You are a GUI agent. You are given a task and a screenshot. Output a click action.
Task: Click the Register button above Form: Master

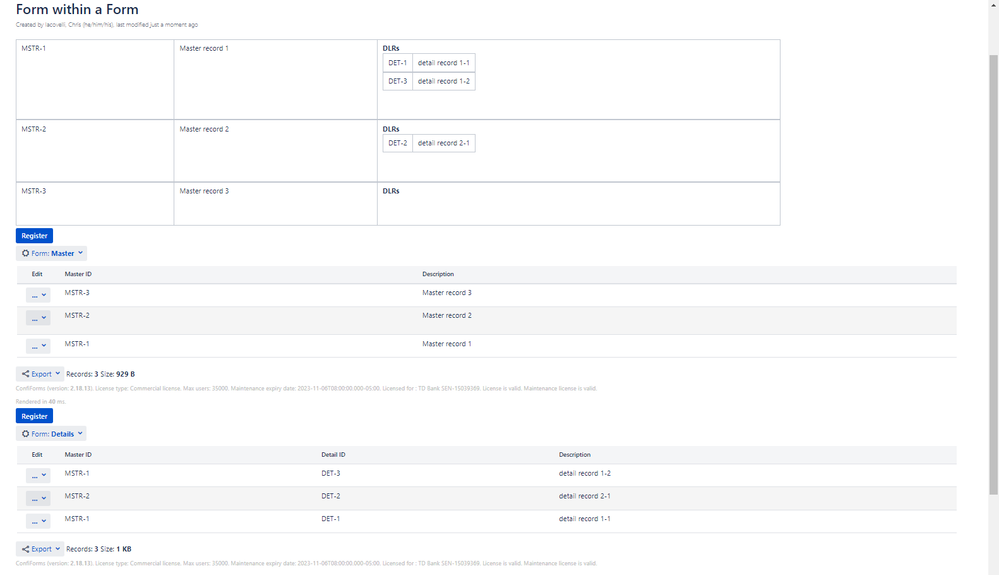pos(34,236)
